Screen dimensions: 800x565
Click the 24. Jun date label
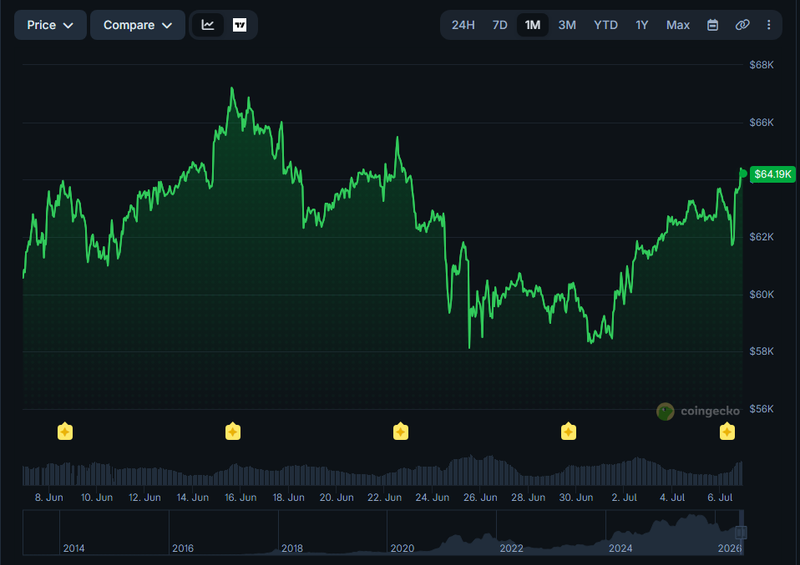pos(433,497)
